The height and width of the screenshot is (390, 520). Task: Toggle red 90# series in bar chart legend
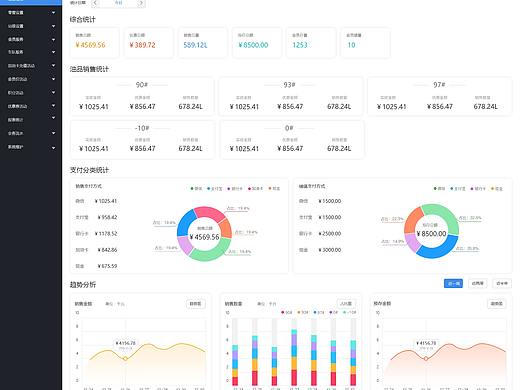click(287, 313)
